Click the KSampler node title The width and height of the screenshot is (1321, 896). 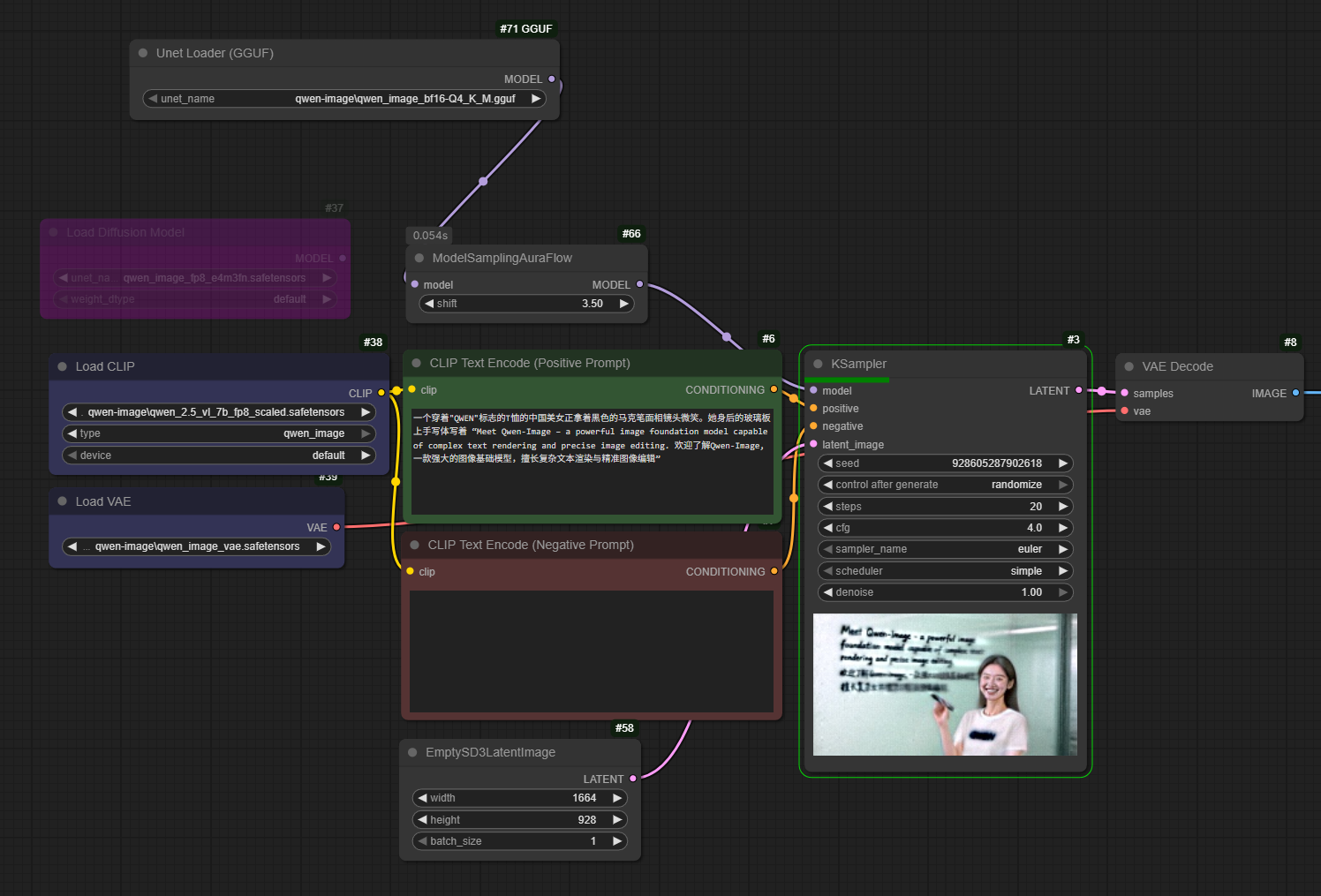[x=858, y=364]
